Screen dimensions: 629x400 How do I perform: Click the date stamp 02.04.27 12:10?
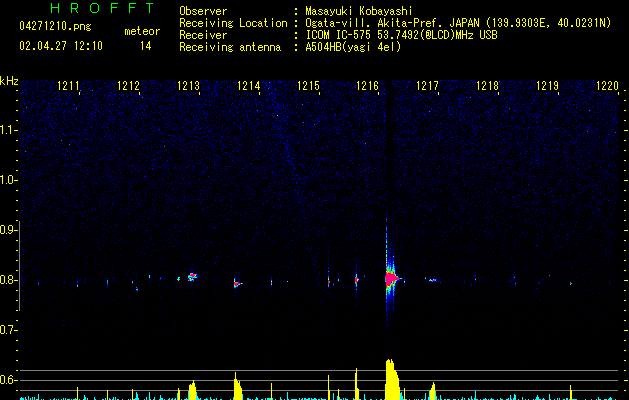click(61, 46)
